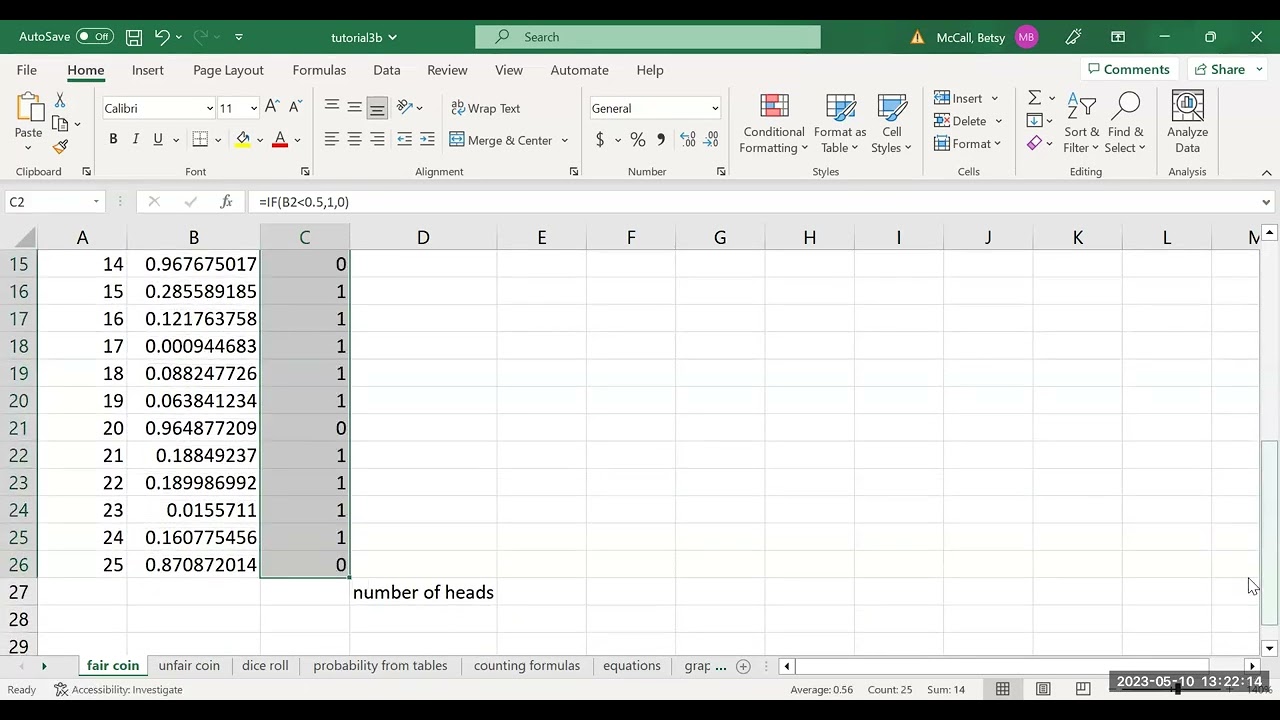Click Accessibility: Investigate in status bar
Screen dimensions: 1280x720
coord(118,690)
